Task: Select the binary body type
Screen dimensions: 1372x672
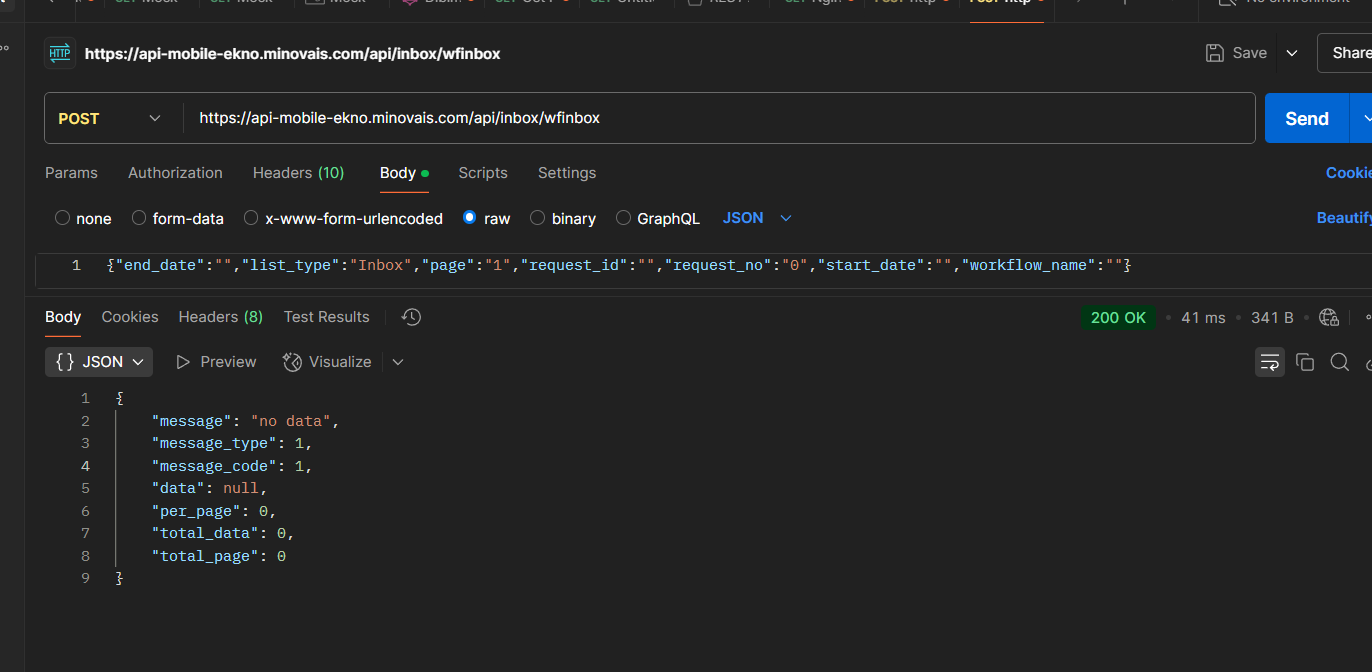Action: click(x=538, y=218)
